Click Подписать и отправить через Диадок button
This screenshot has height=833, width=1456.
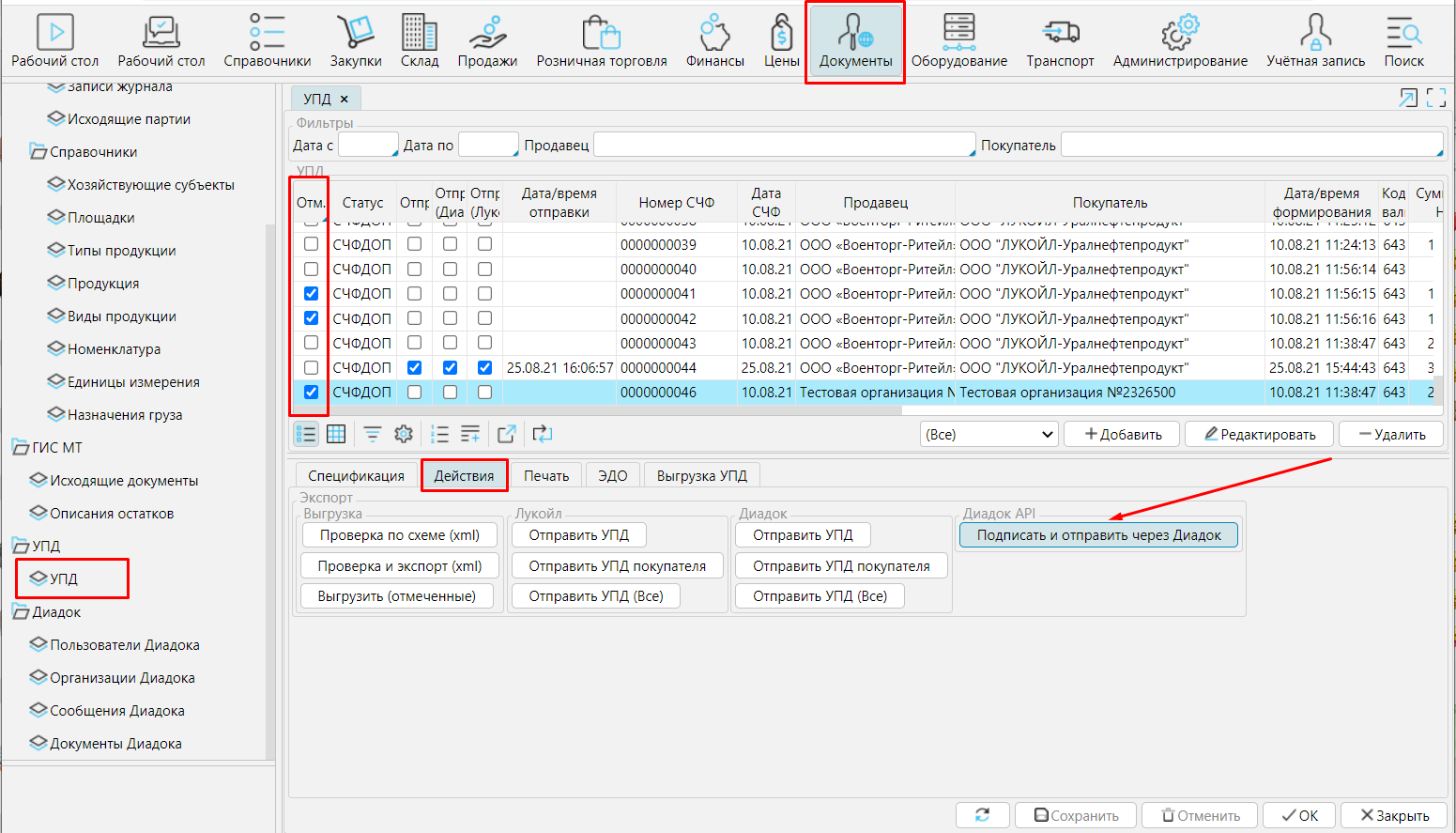(x=1098, y=535)
